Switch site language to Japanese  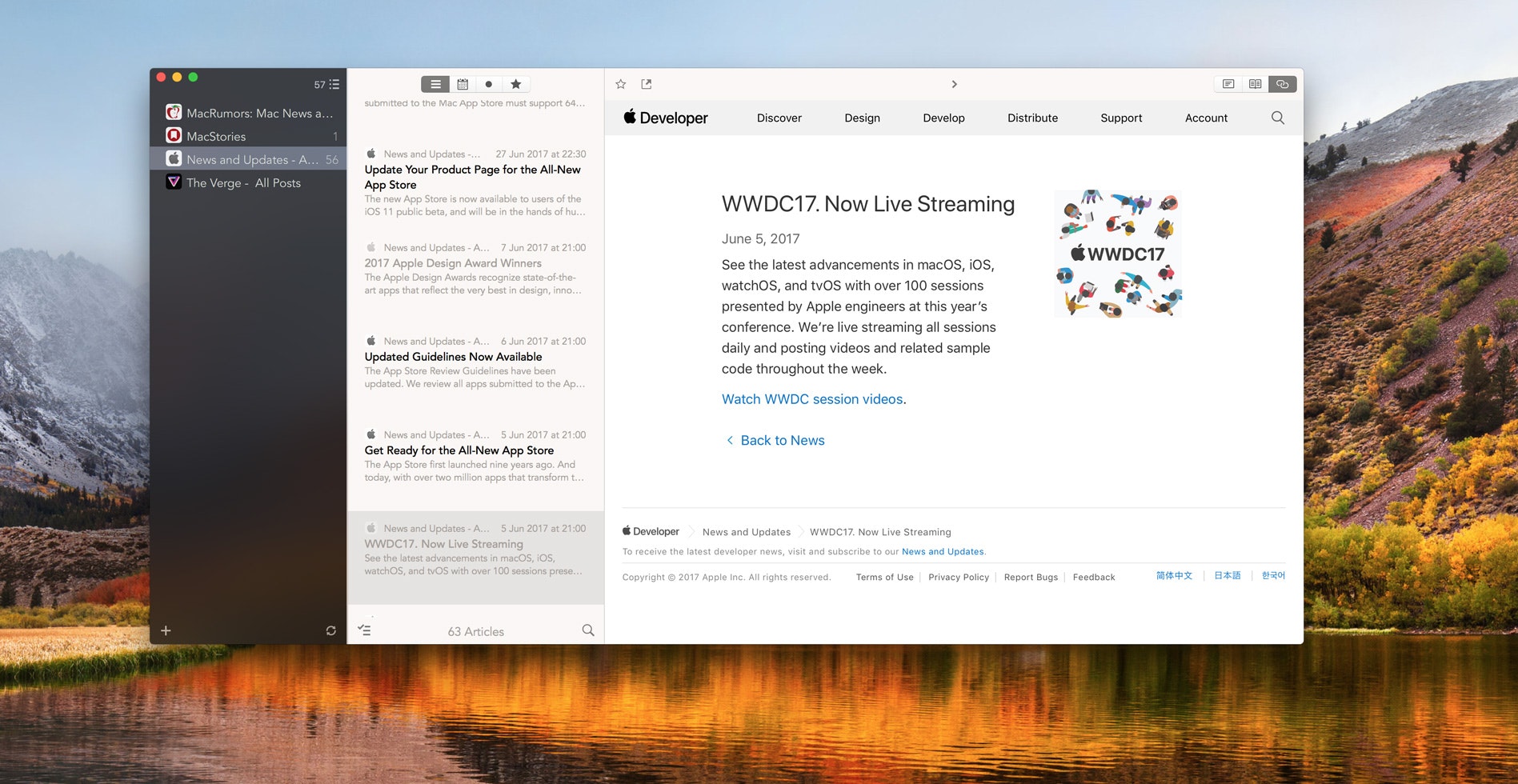coord(1228,575)
